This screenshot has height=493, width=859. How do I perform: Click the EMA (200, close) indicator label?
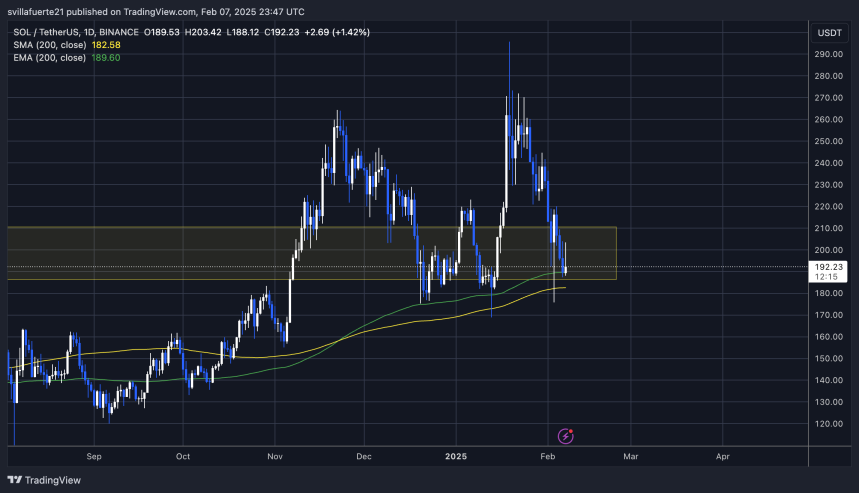click(49, 58)
